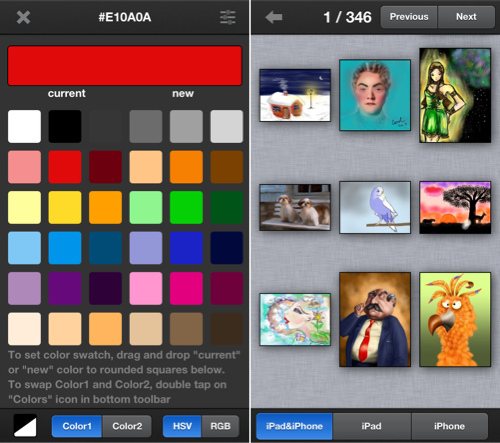Open the color sliders settings icon
The image size is (500, 443).
228,17
